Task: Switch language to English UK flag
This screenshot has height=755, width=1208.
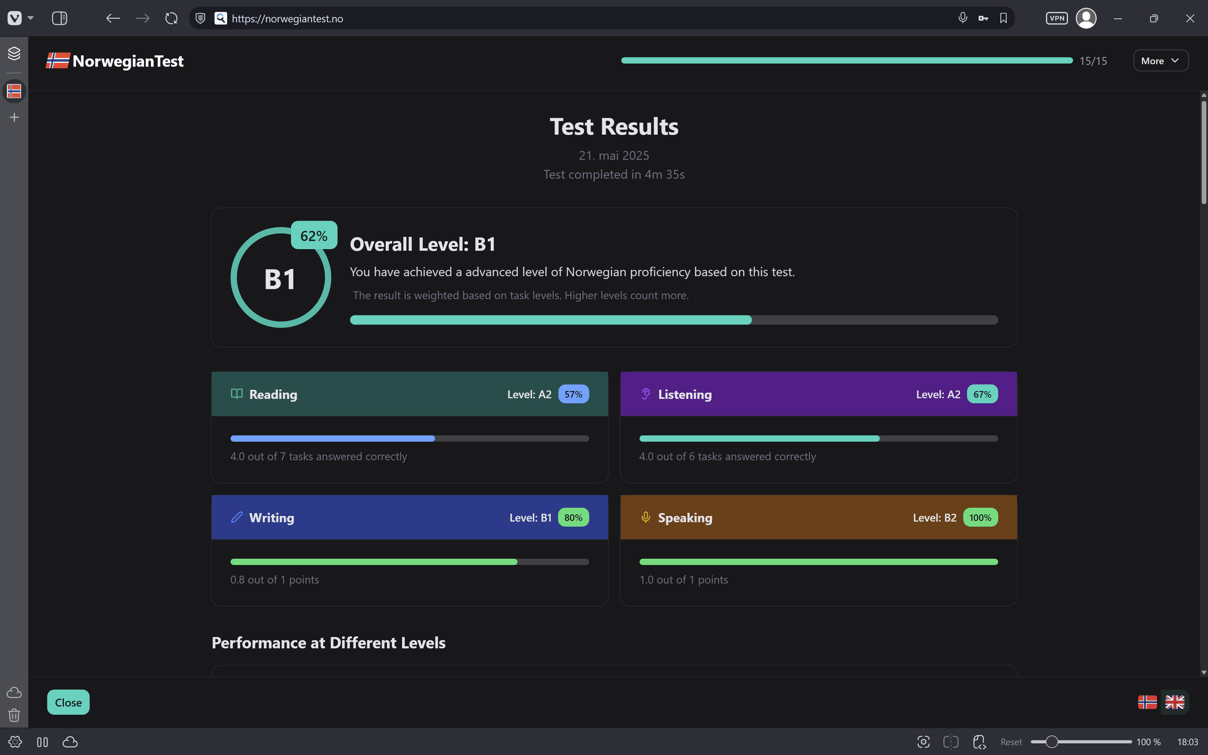Action: coord(1175,702)
